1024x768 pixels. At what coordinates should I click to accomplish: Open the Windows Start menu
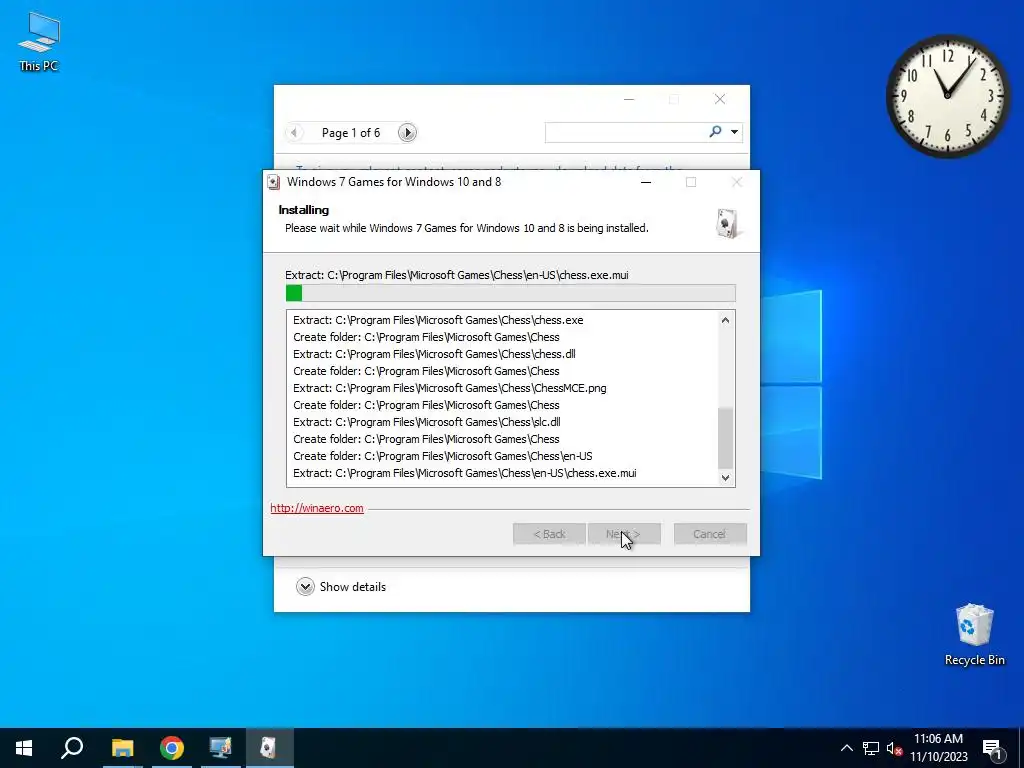[x=24, y=748]
